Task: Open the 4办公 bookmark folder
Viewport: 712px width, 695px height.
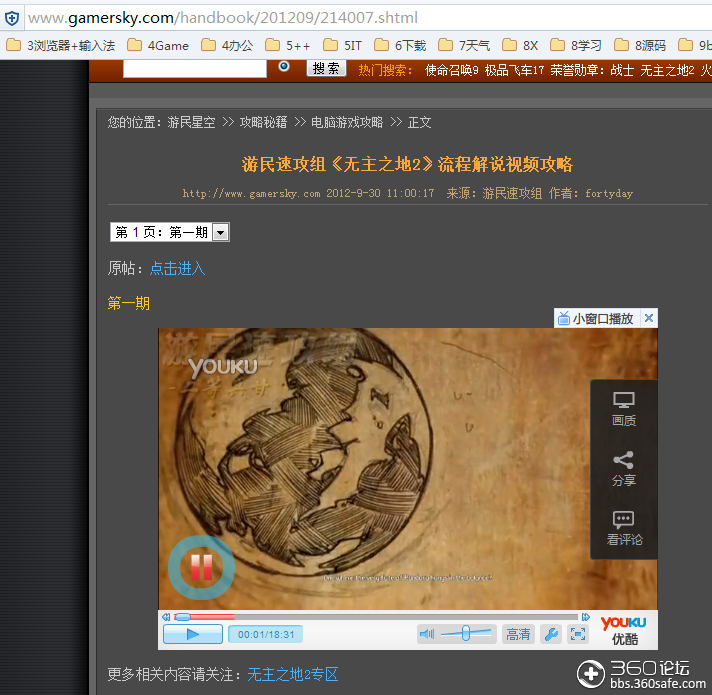Action: [227, 45]
